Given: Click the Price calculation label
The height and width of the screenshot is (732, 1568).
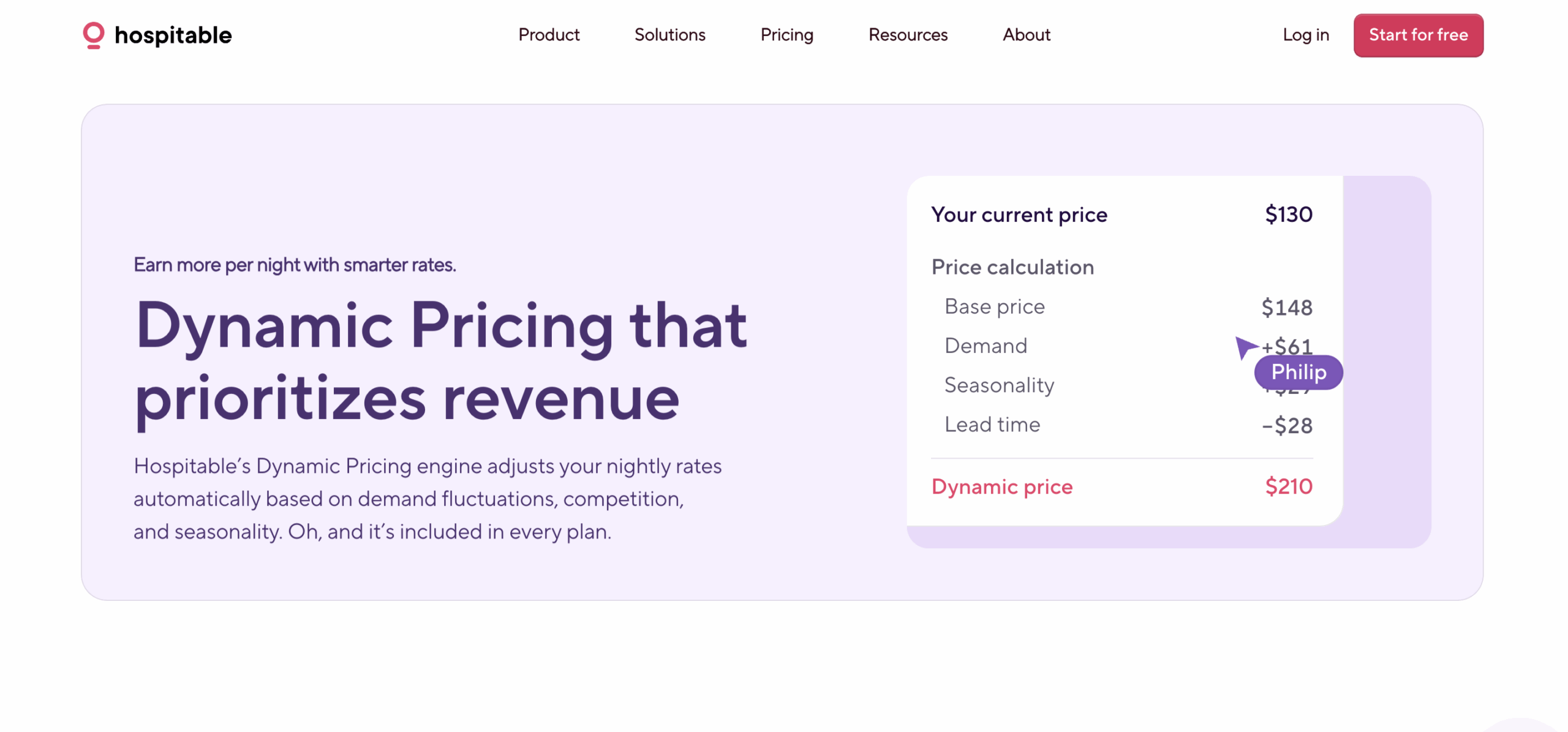Looking at the screenshot, I should click(1012, 266).
